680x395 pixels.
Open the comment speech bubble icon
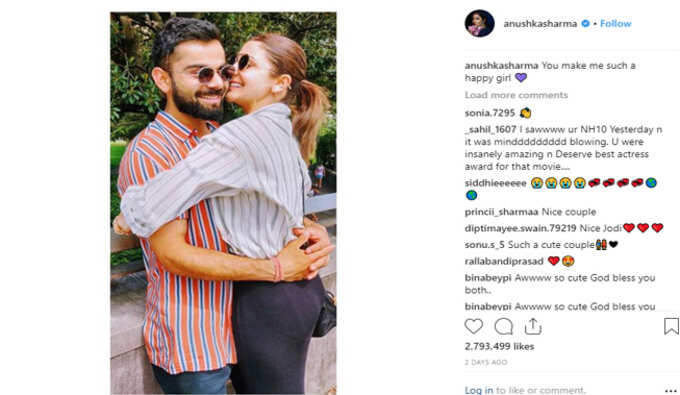click(x=503, y=326)
